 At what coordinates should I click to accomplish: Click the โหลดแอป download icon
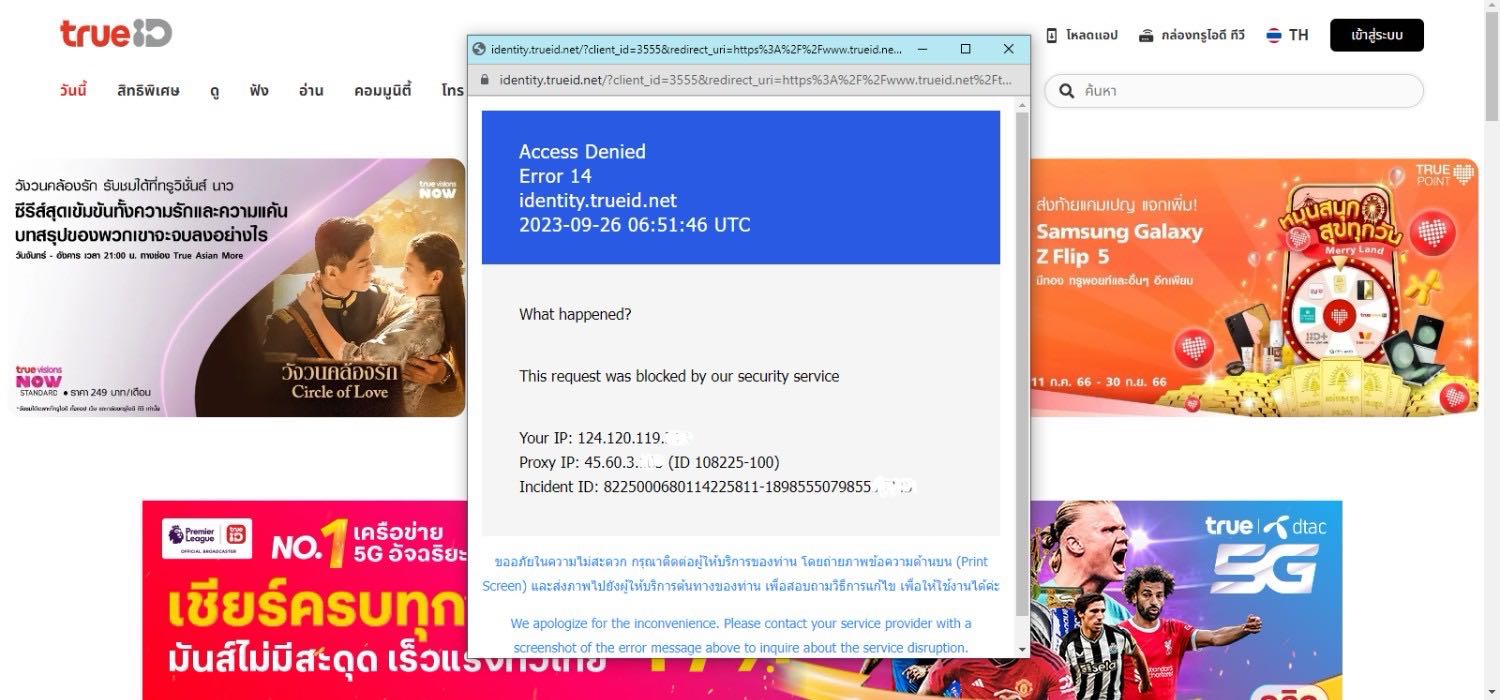click(x=1052, y=35)
